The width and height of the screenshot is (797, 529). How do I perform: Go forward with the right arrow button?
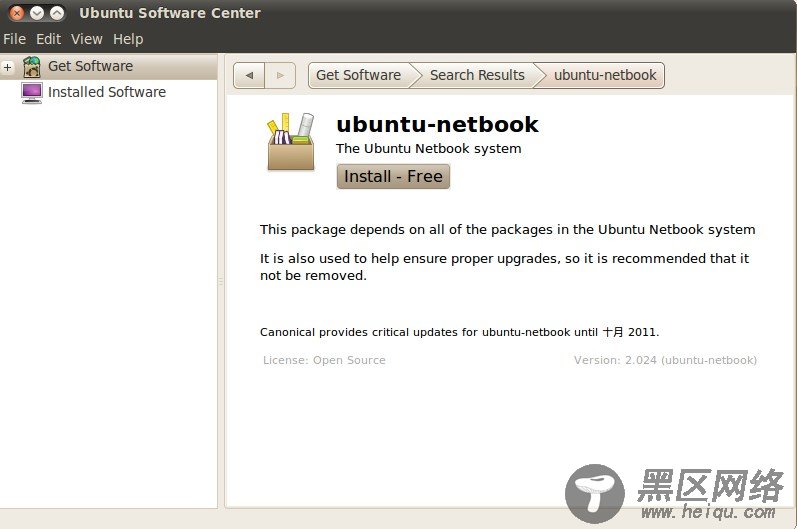point(280,75)
